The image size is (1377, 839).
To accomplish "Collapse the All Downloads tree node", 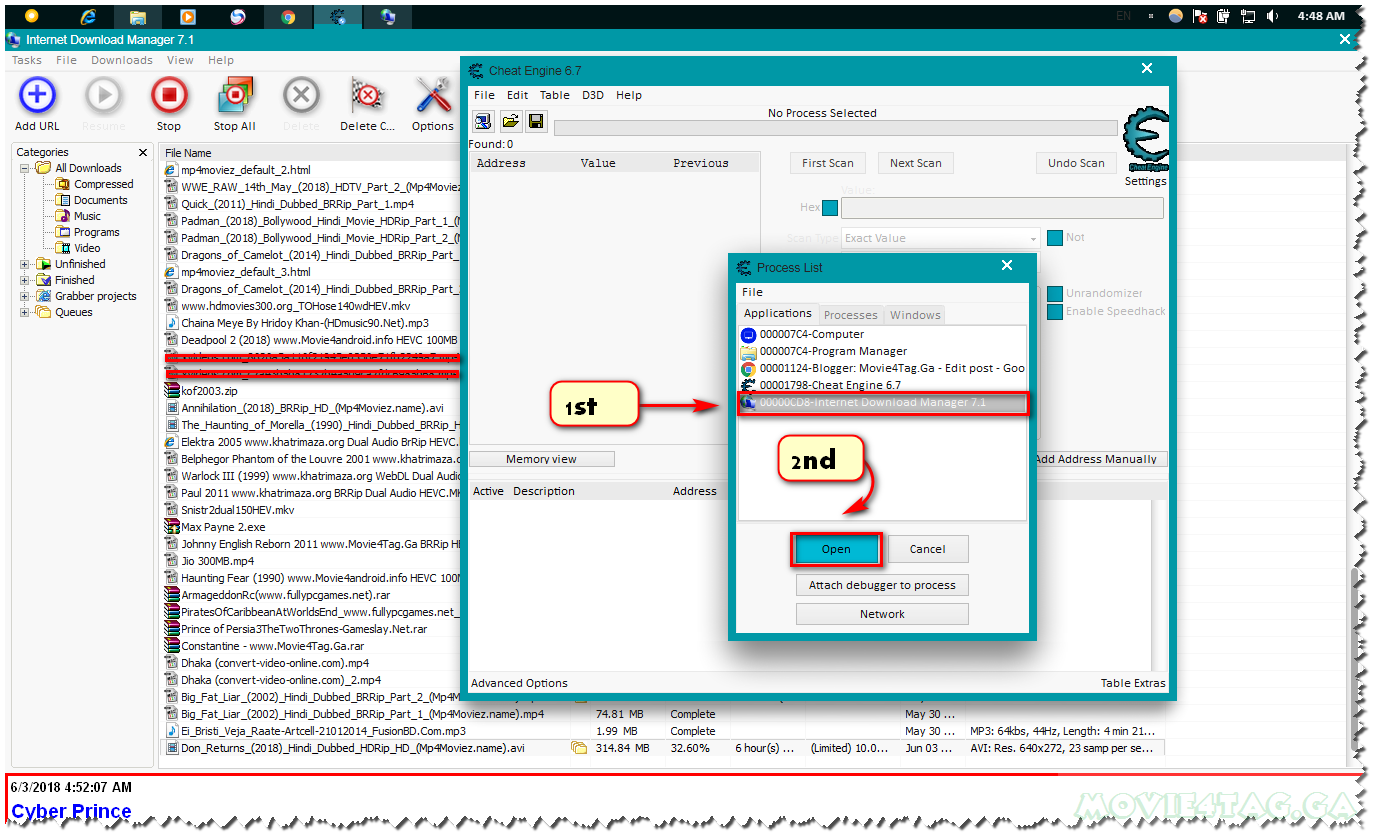I will coord(25,168).
